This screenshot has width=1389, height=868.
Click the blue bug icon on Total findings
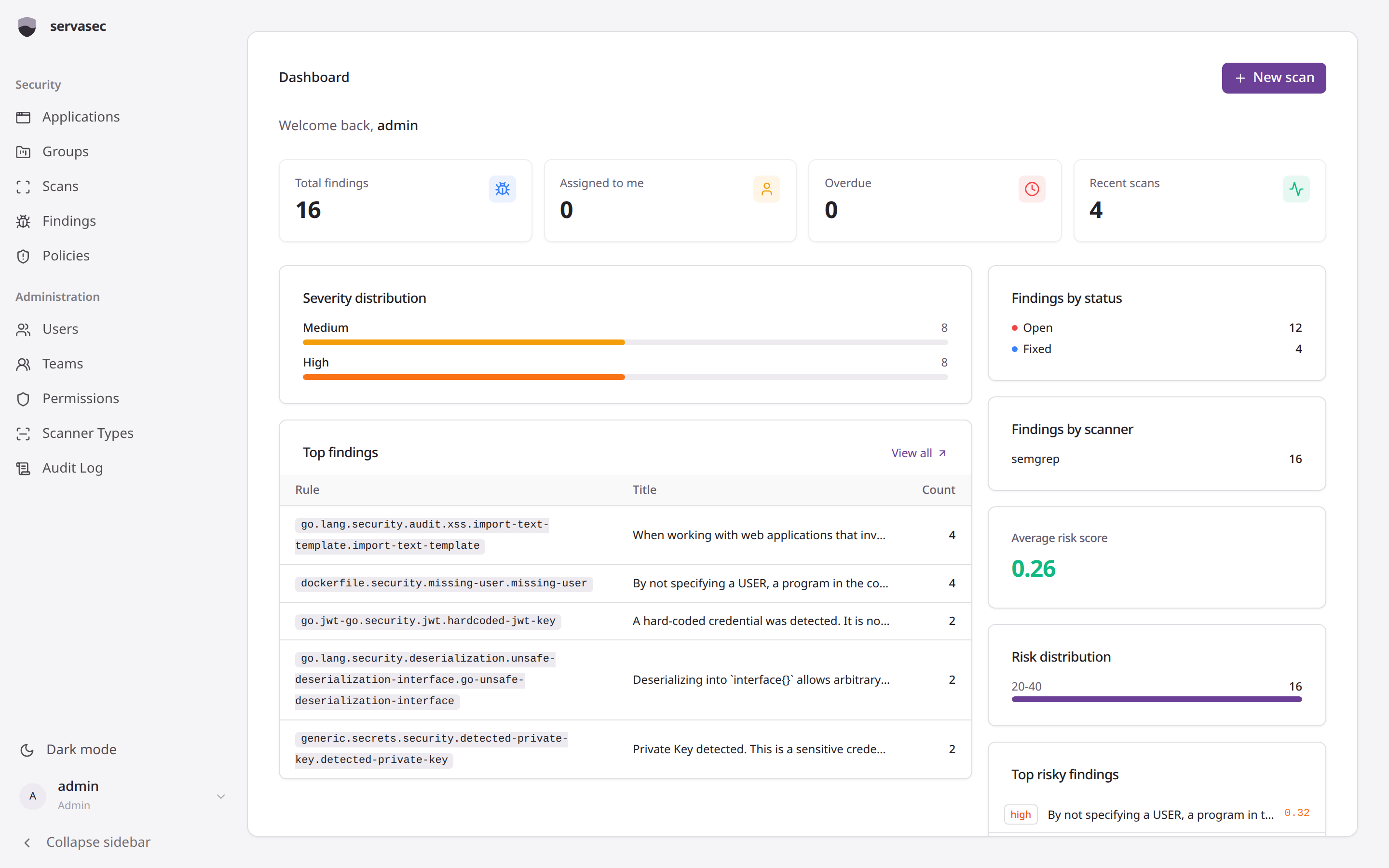[x=502, y=189]
